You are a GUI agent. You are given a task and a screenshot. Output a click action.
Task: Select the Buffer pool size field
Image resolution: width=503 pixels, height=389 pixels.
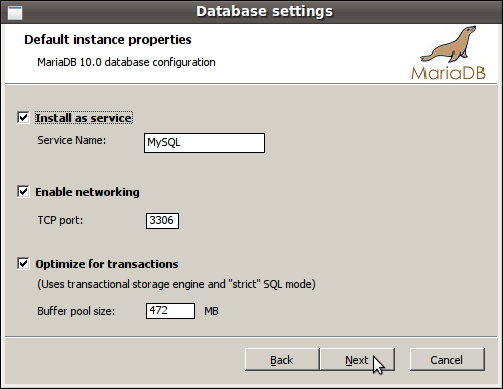[170, 311]
